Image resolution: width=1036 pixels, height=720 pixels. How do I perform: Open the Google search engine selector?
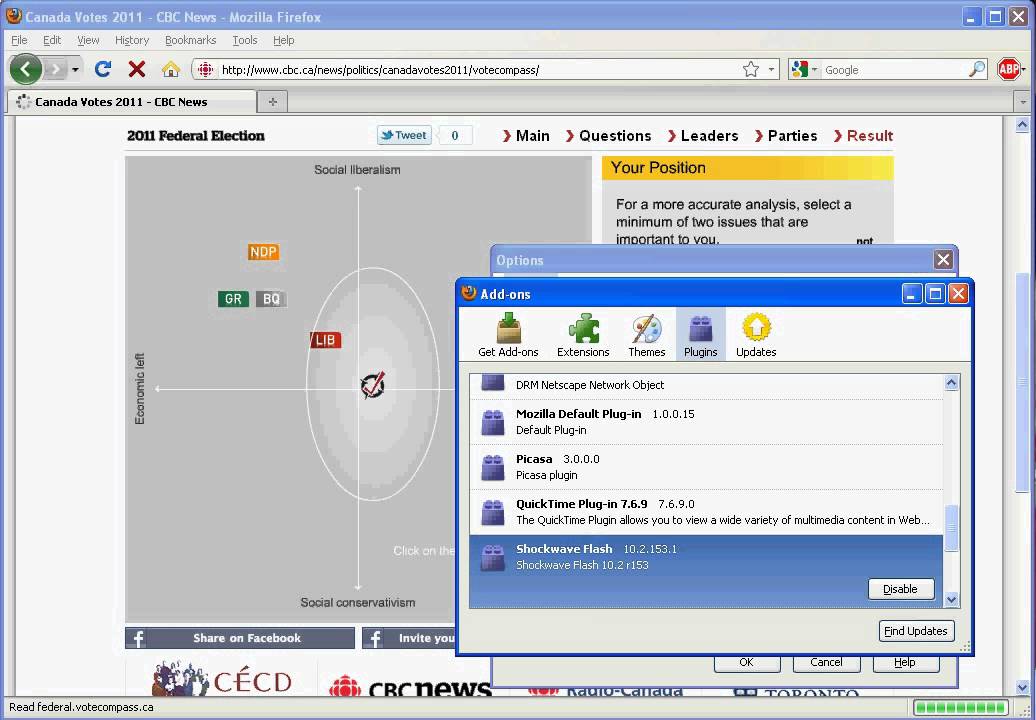(804, 69)
